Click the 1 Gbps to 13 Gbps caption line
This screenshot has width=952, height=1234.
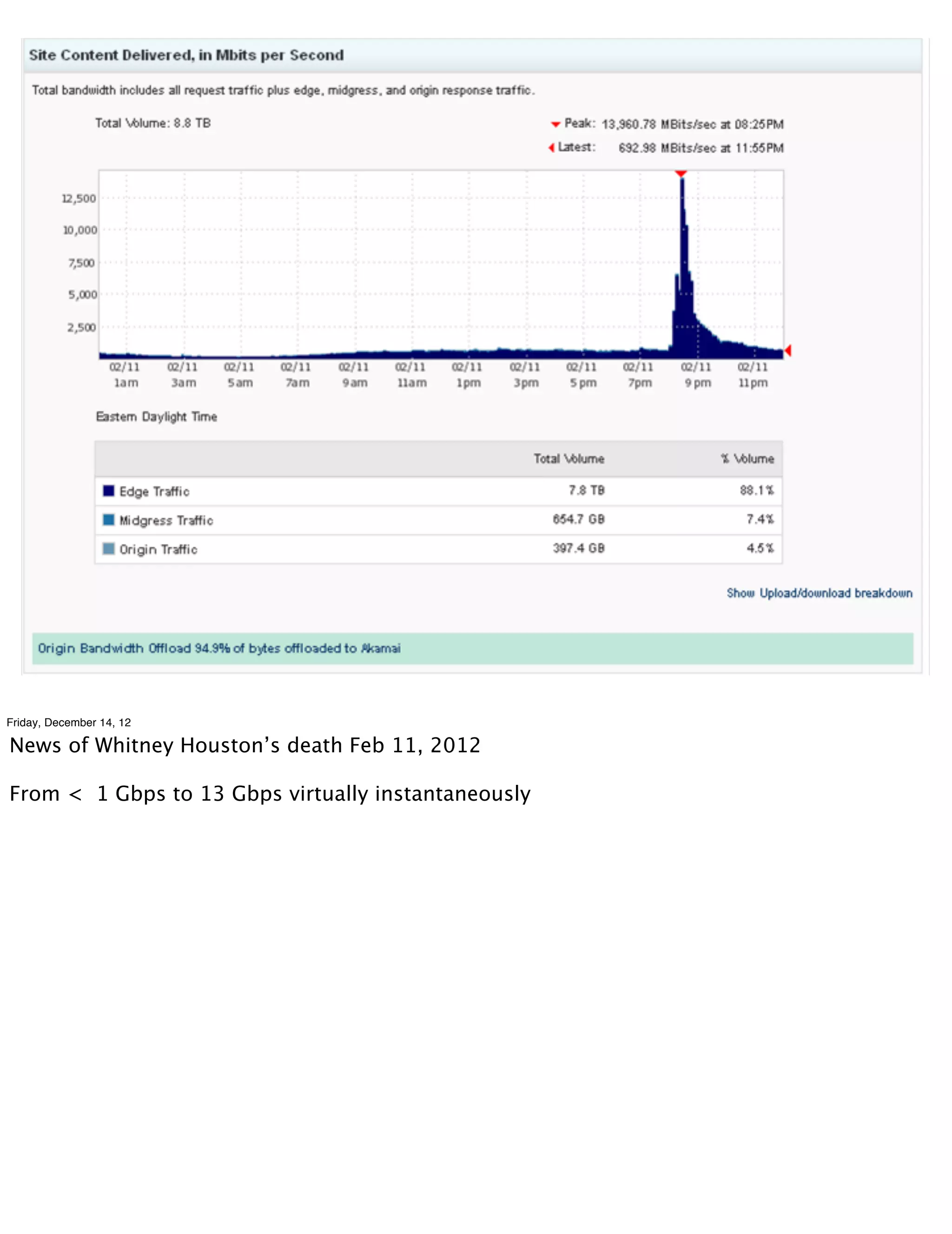pos(270,795)
